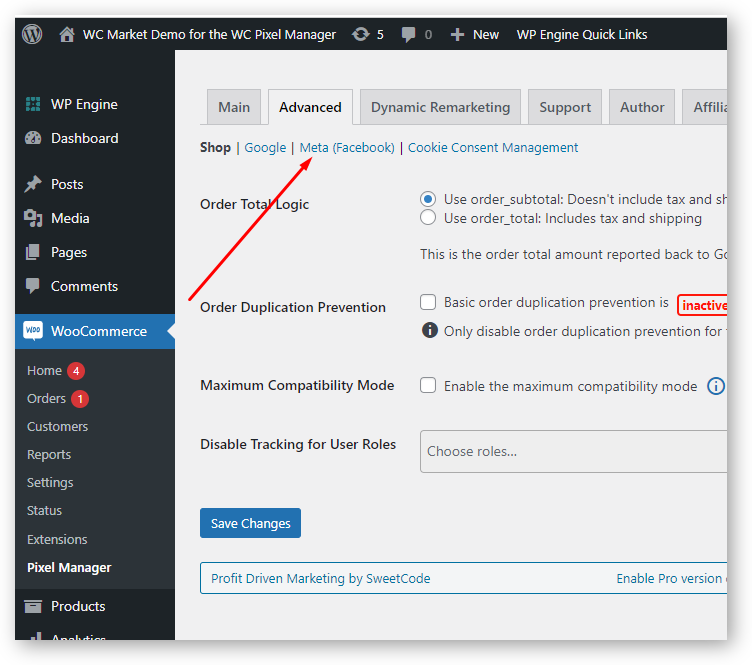Open WooCommerce Reports submenu
This screenshot has height=665, width=752.
[49, 455]
